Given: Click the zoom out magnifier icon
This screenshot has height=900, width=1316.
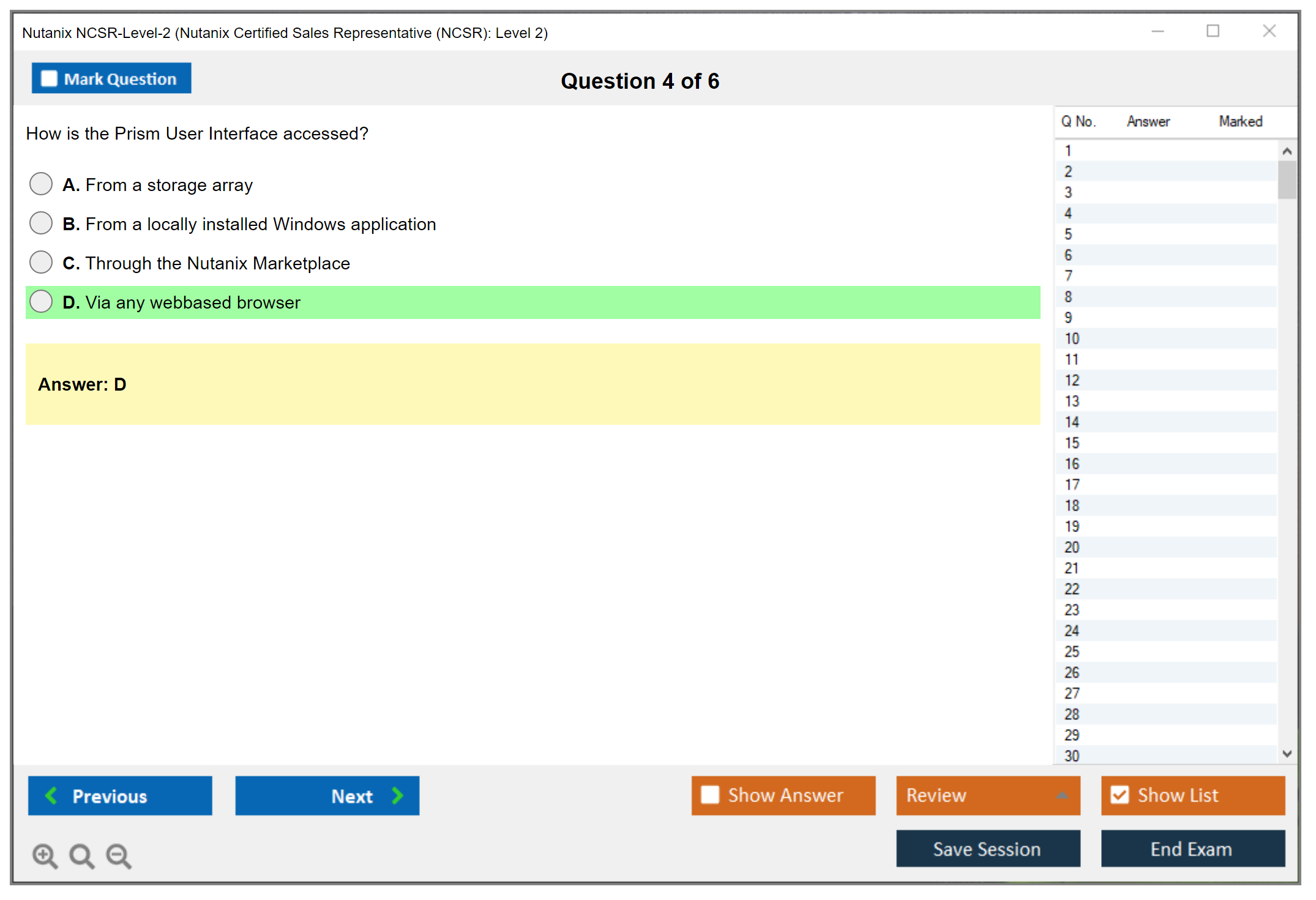Looking at the screenshot, I should tap(118, 855).
